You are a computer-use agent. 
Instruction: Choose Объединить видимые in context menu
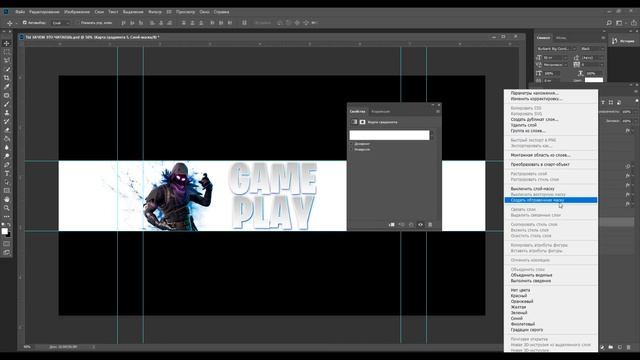coord(531,275)
